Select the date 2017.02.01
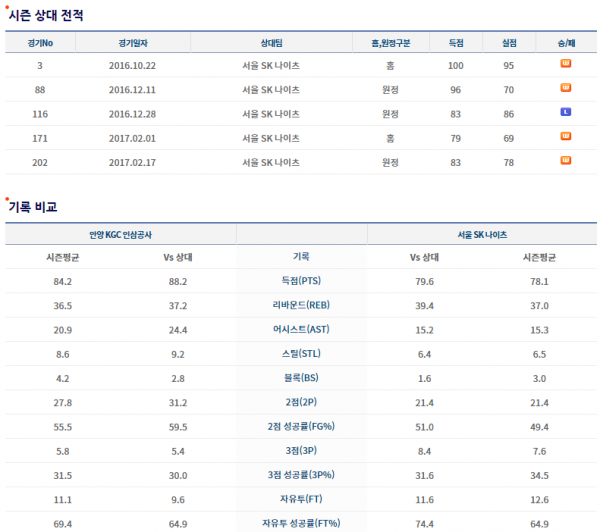Viewport: 600px width, 532px height. [132, 139]
